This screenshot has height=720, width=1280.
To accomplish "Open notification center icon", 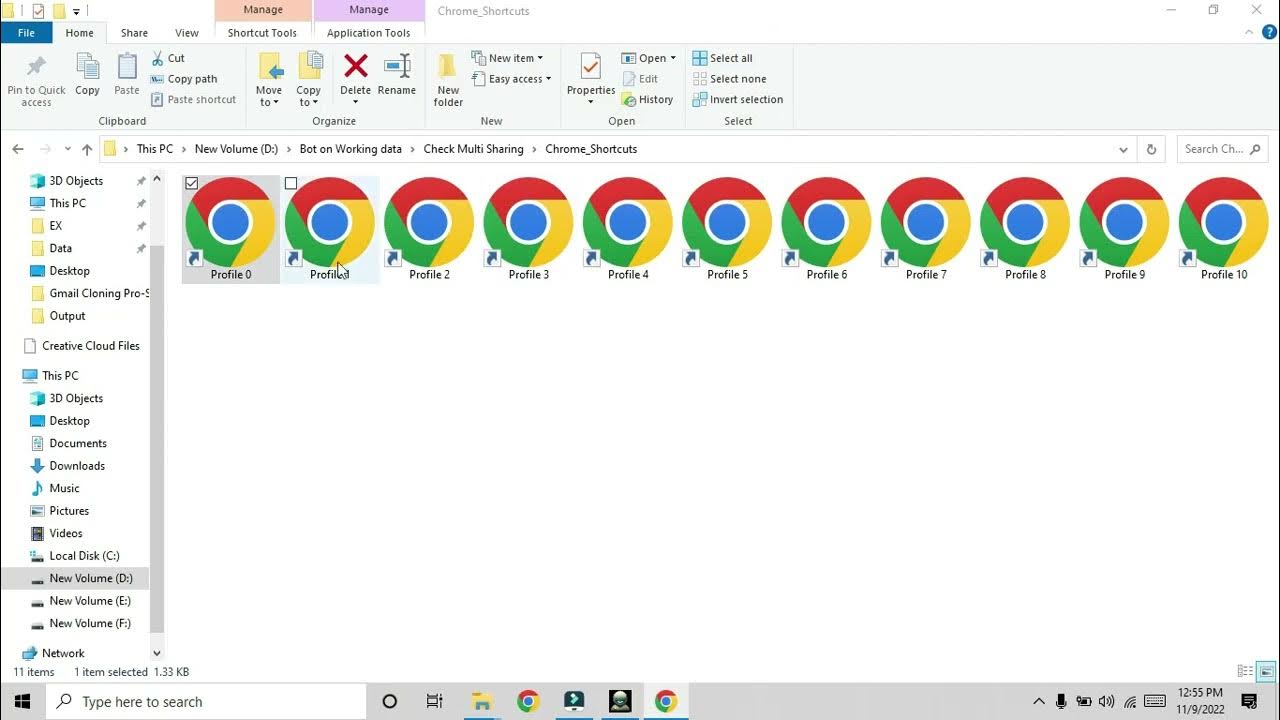I will click(1249, 701).
